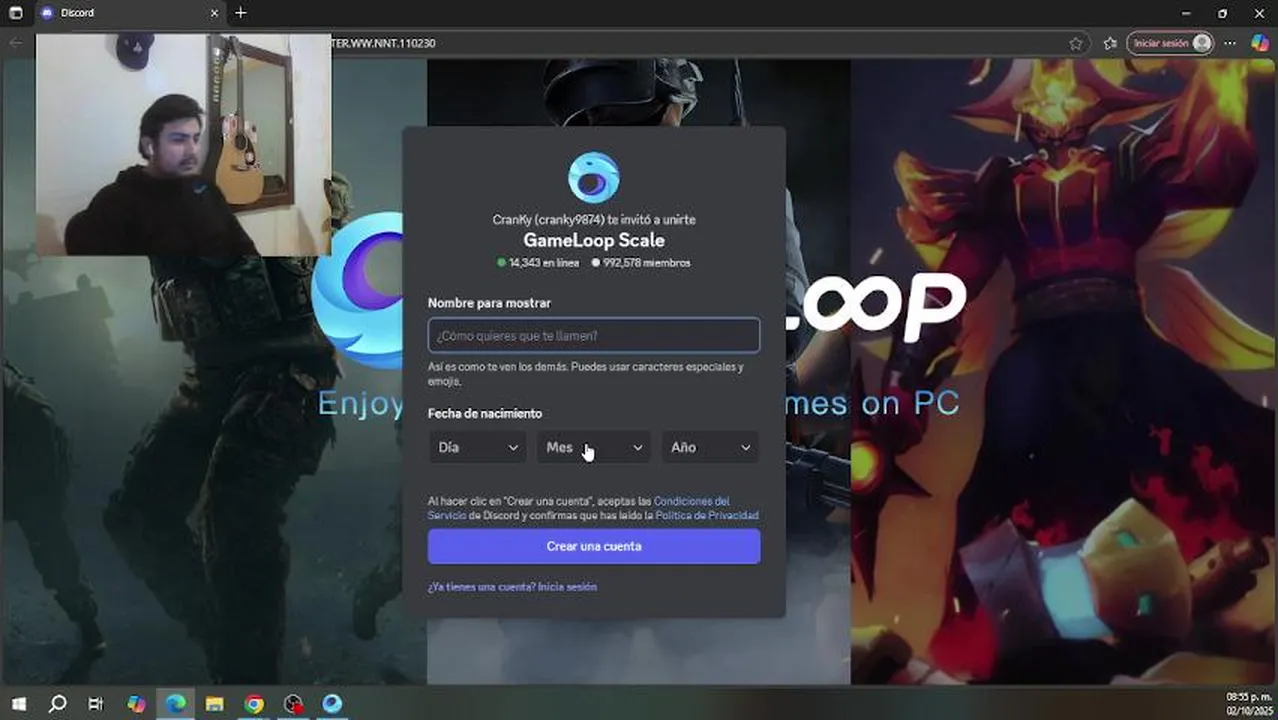Open Política de Privacidad link
Viewport: 1278px width, 720px height.
[x=706, y=515]
